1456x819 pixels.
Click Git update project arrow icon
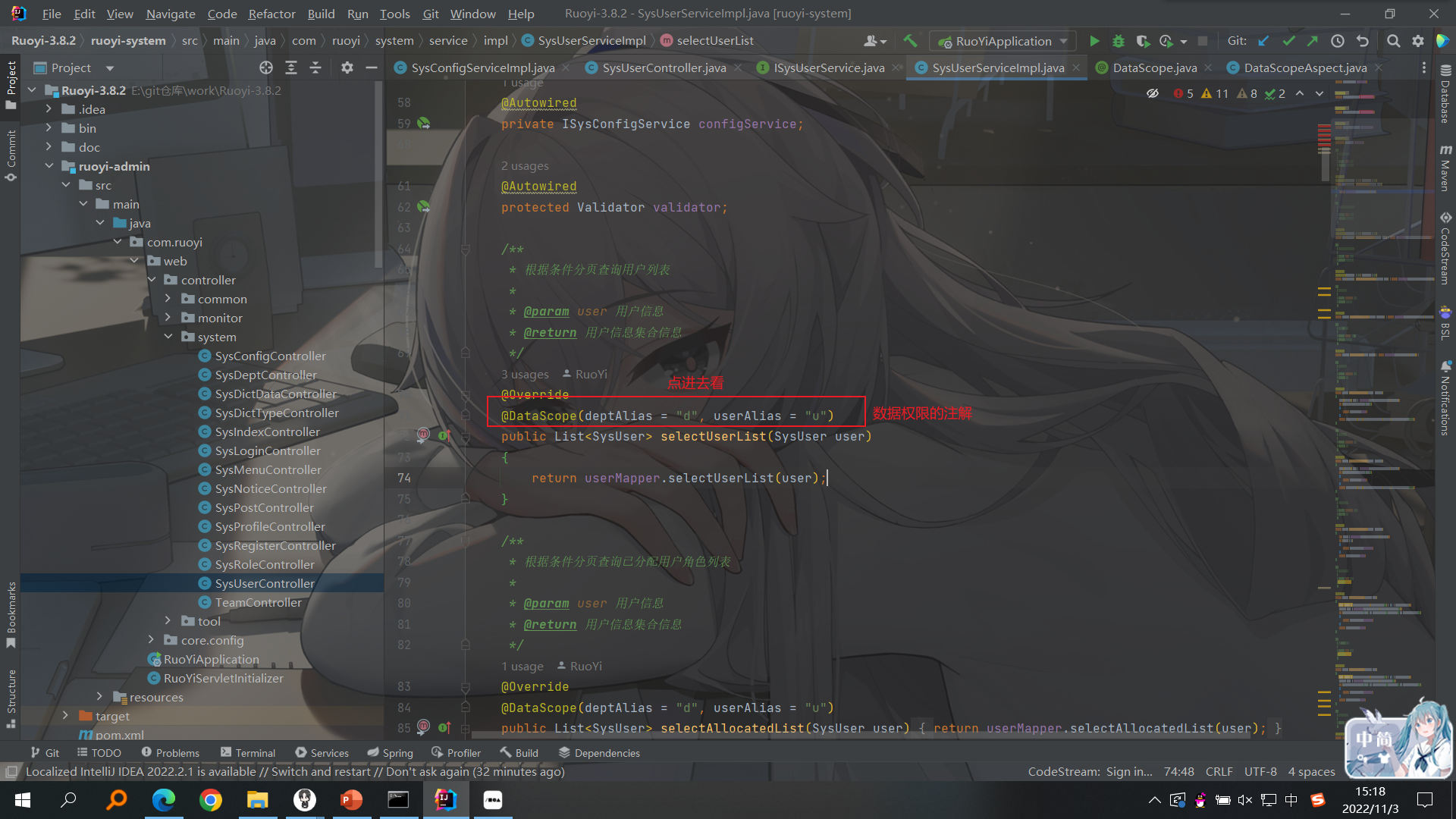pos(1263,41)
